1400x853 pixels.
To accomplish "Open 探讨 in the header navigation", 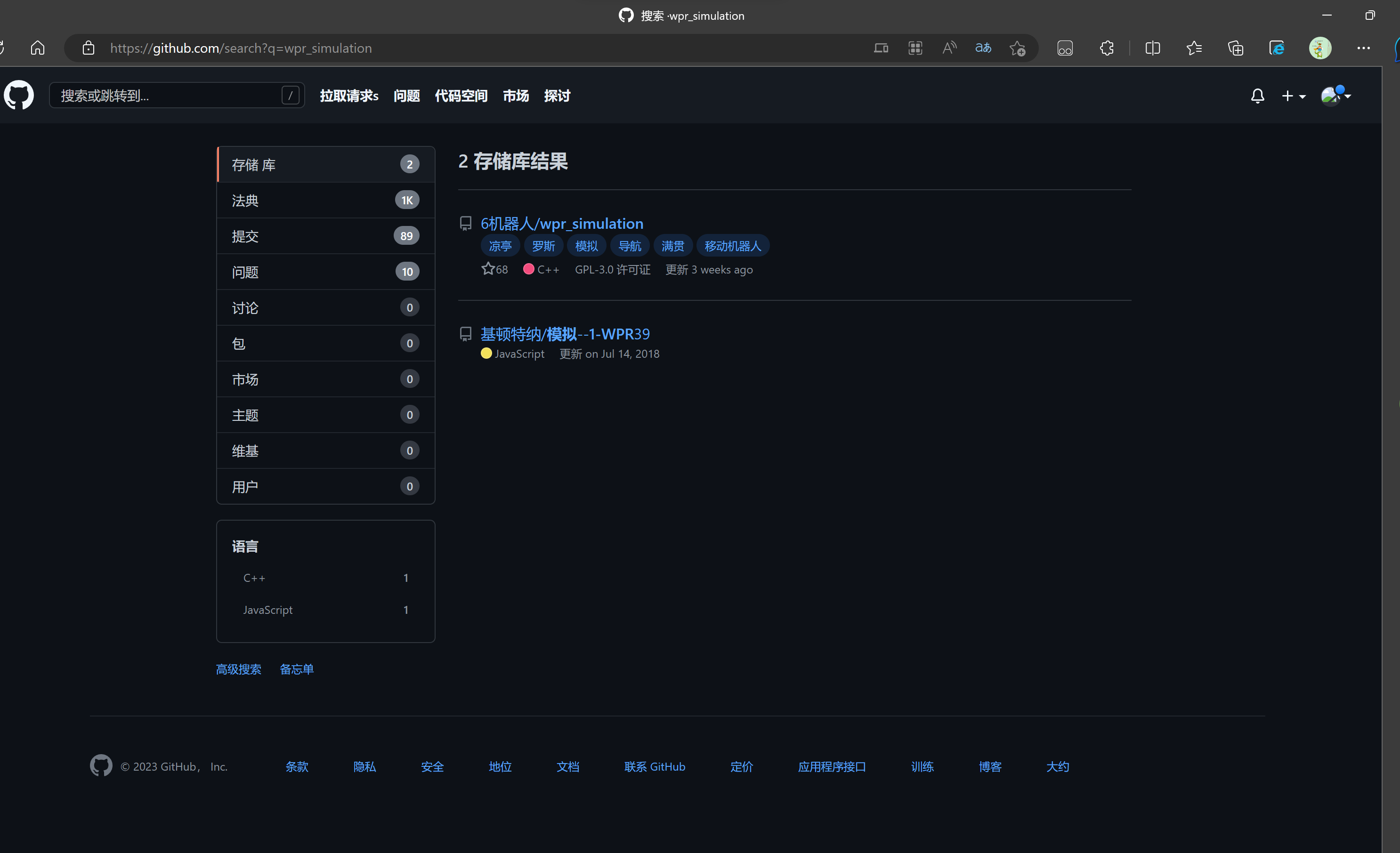I will [x=557, y=96].
